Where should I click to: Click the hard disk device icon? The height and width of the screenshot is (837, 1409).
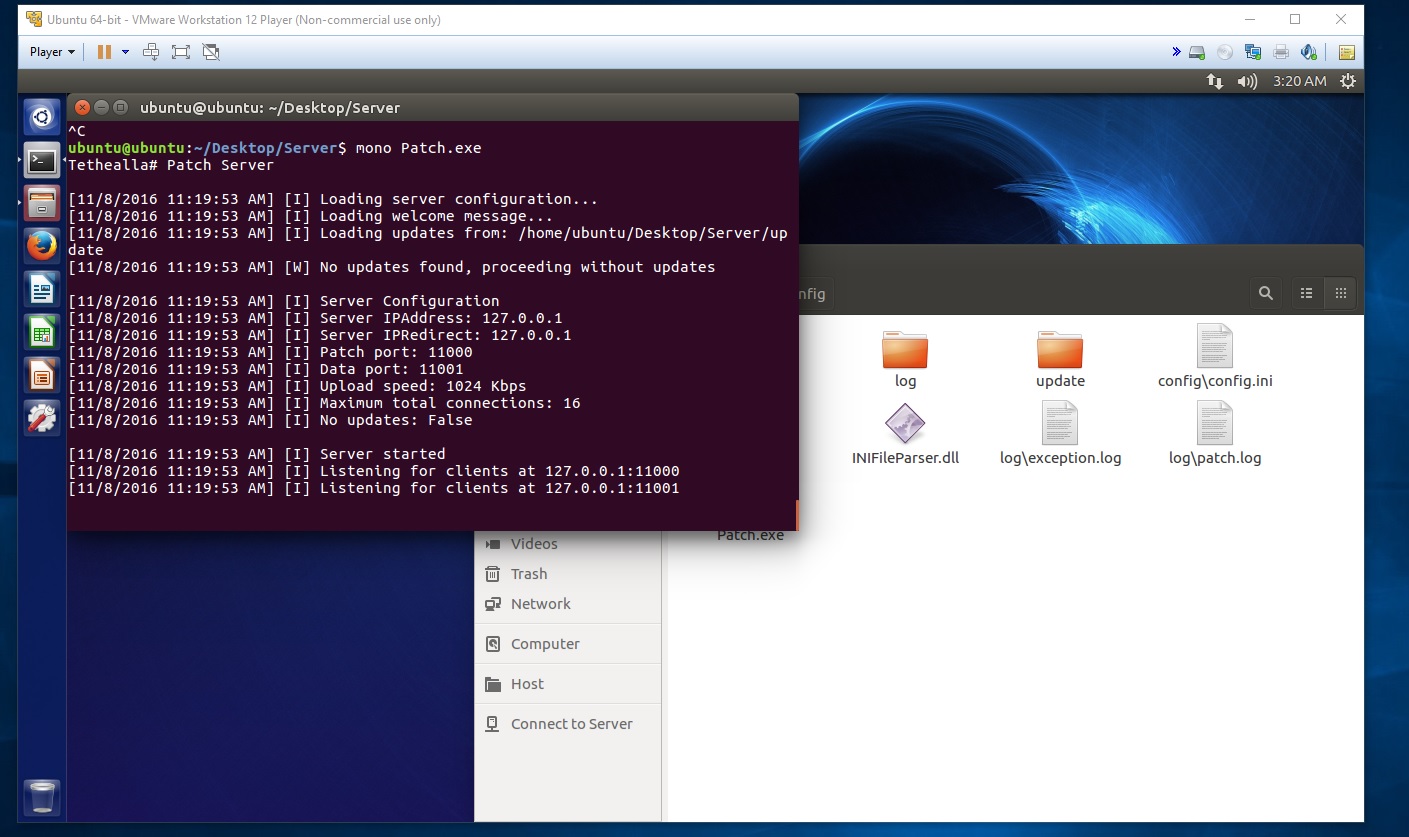point(1197,52)
